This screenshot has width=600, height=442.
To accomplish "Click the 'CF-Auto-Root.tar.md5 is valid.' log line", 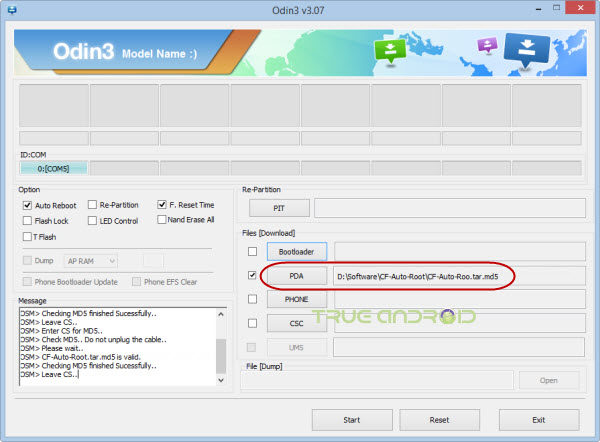I will point(80,357).
